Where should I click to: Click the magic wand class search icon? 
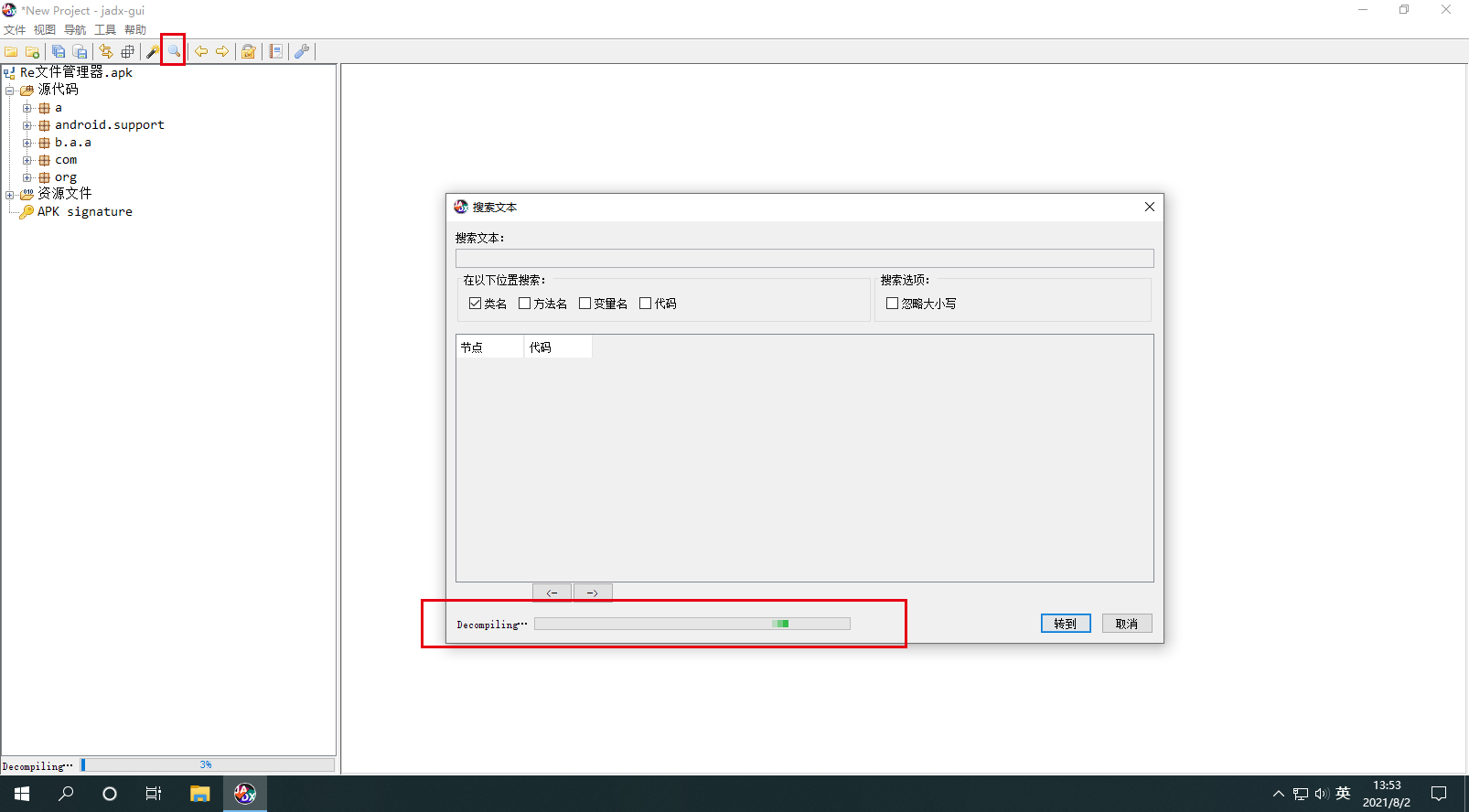153,51
